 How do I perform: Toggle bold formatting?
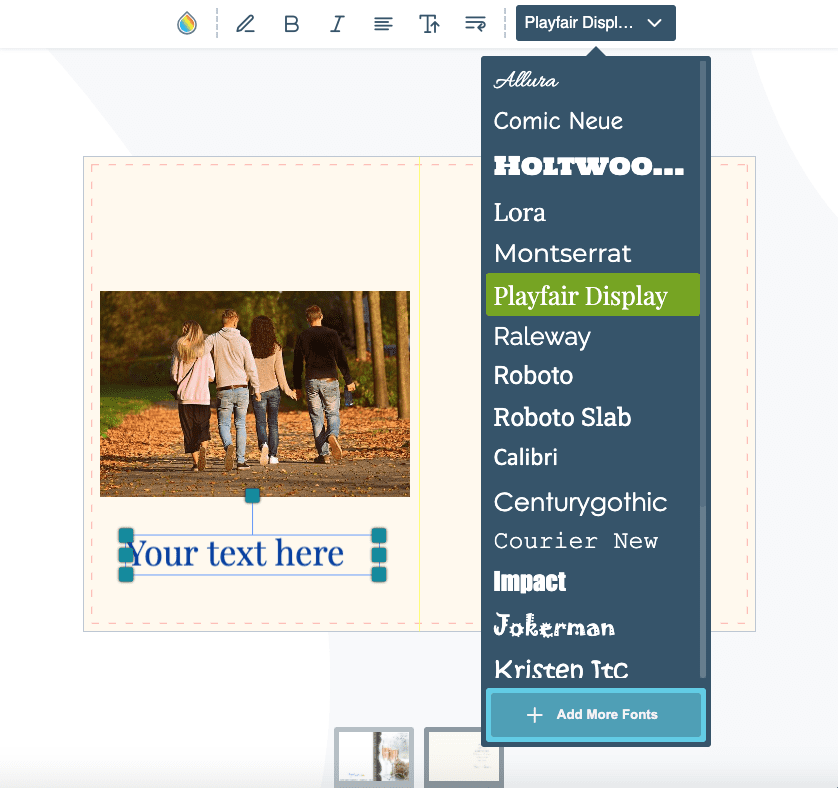point(291,24)
